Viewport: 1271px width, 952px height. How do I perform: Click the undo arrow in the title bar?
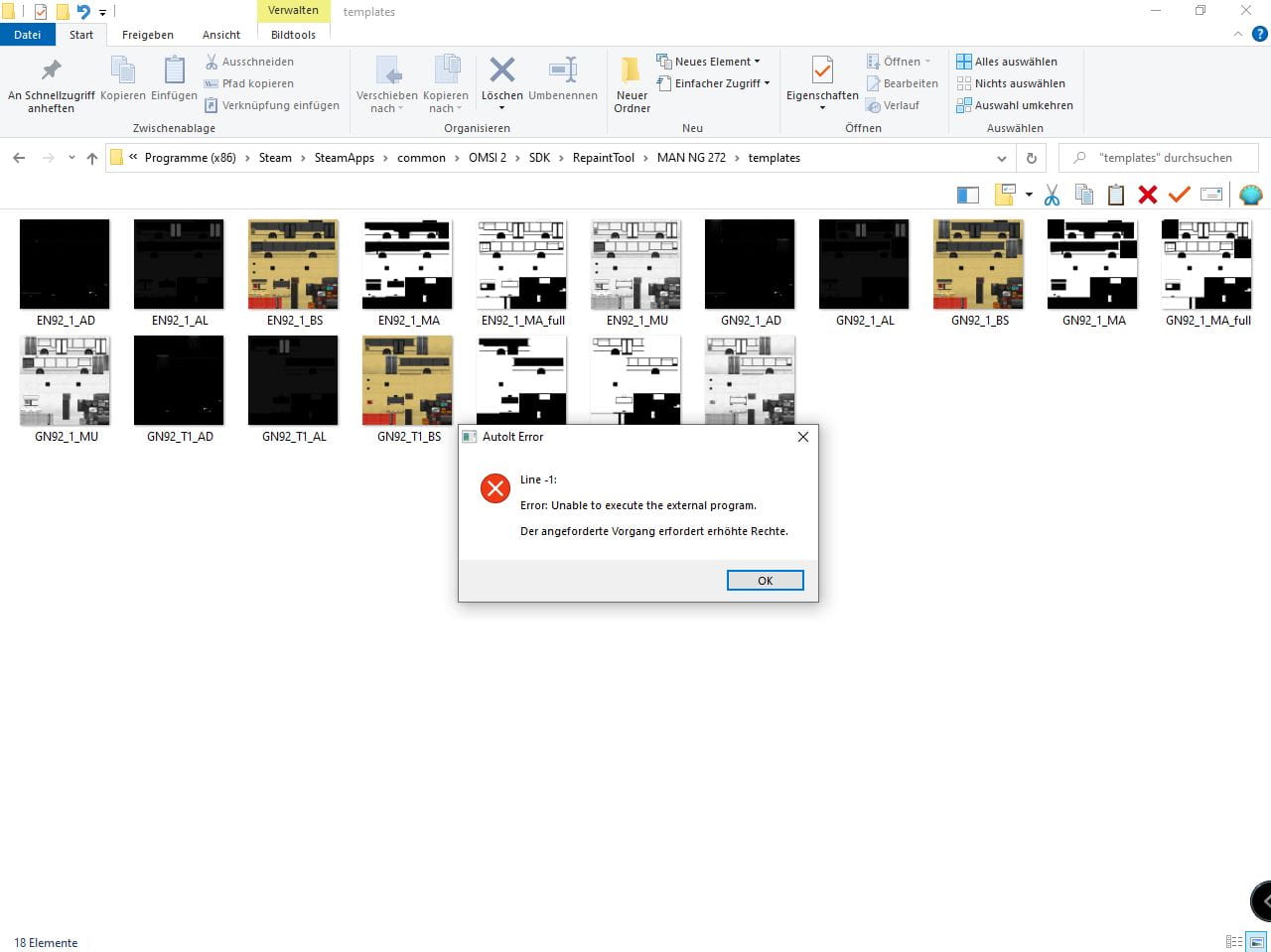[83, 12]
